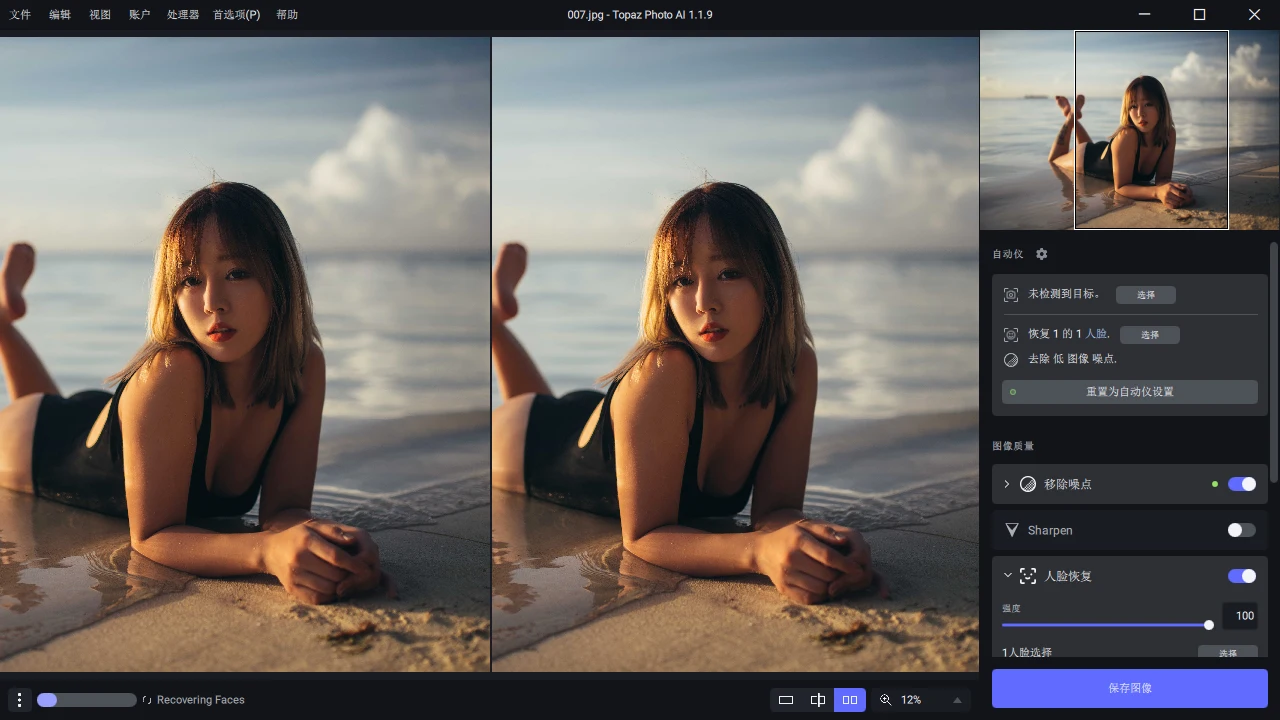The image size is (1280, 720).
Task: Select the single image view mode
Action: click(x=786, y=700)
